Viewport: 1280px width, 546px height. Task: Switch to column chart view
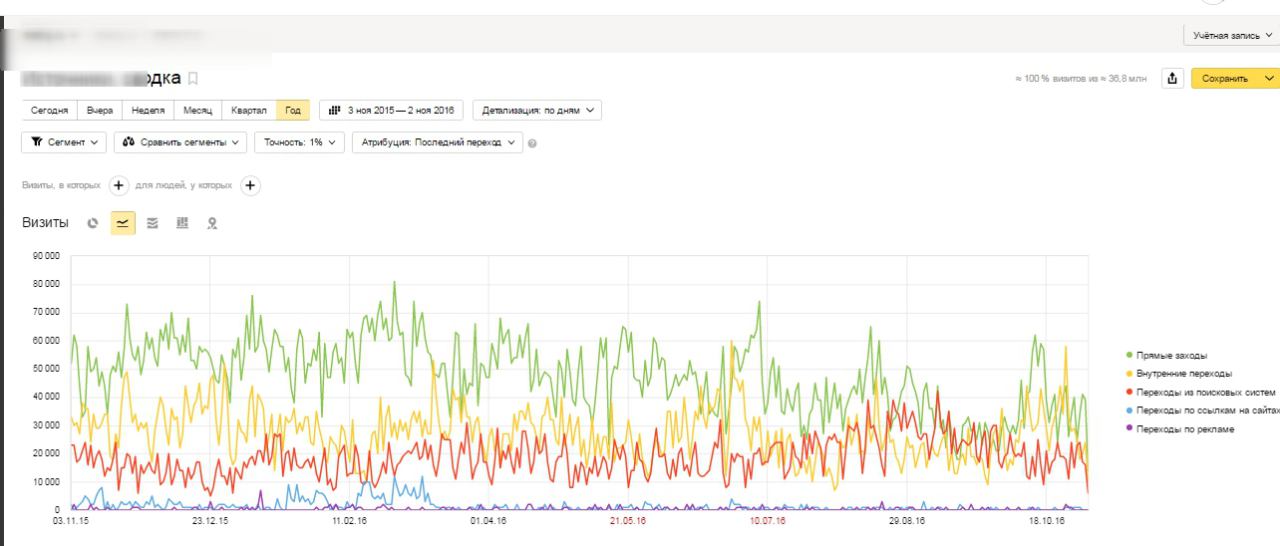(183, 223)
